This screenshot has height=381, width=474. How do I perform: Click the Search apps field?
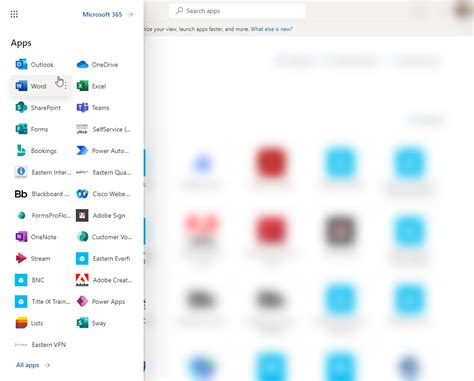coord(237,11)
